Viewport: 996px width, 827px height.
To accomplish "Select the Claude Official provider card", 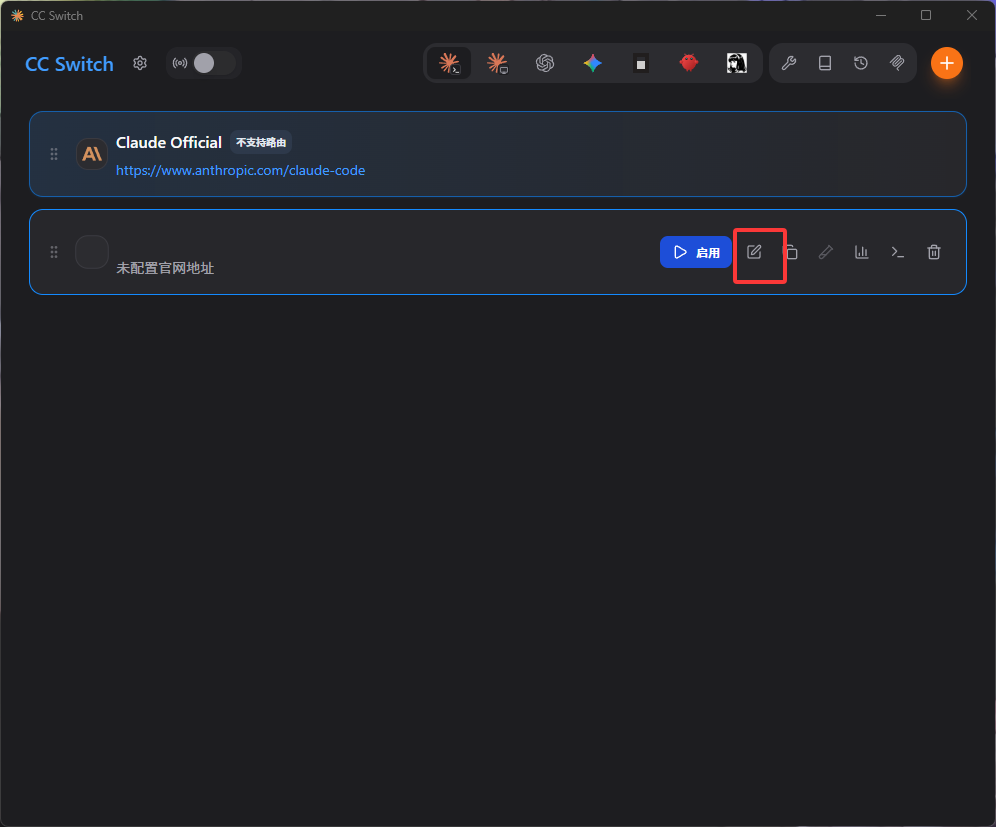I will [498, 154].
